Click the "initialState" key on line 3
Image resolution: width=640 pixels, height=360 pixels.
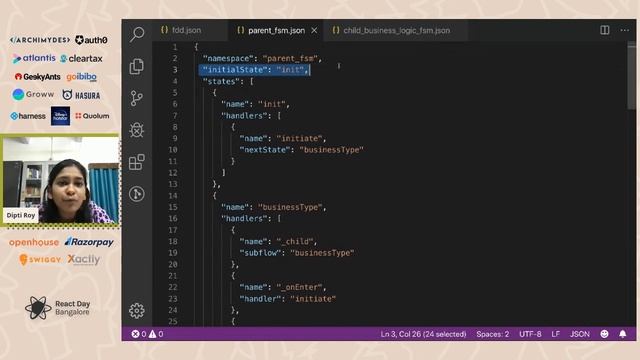click(235, 70)
